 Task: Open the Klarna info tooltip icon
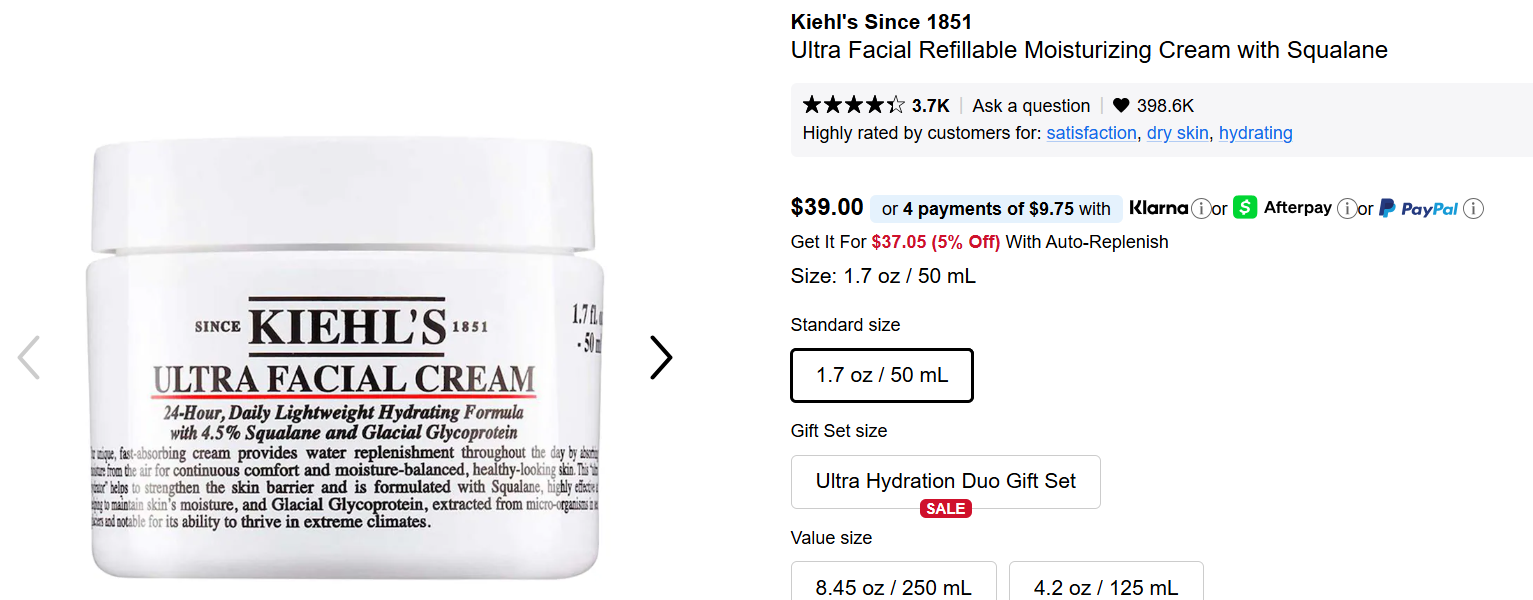click(x=1200, y=208)
